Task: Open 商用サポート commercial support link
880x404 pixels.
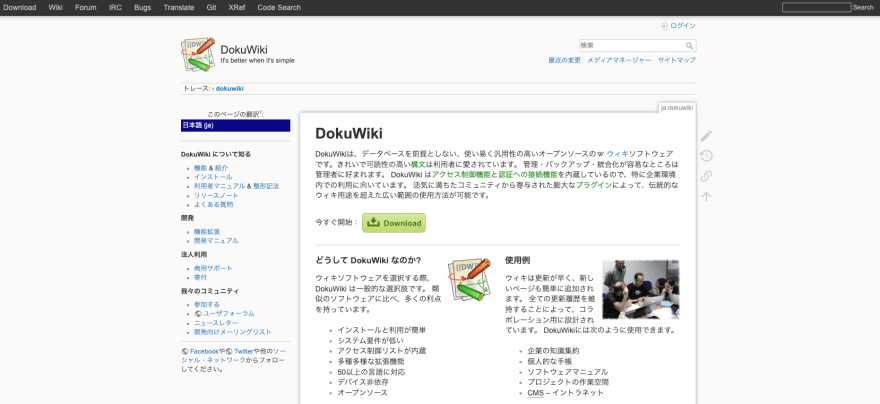Action: click(x=213, y=268)
